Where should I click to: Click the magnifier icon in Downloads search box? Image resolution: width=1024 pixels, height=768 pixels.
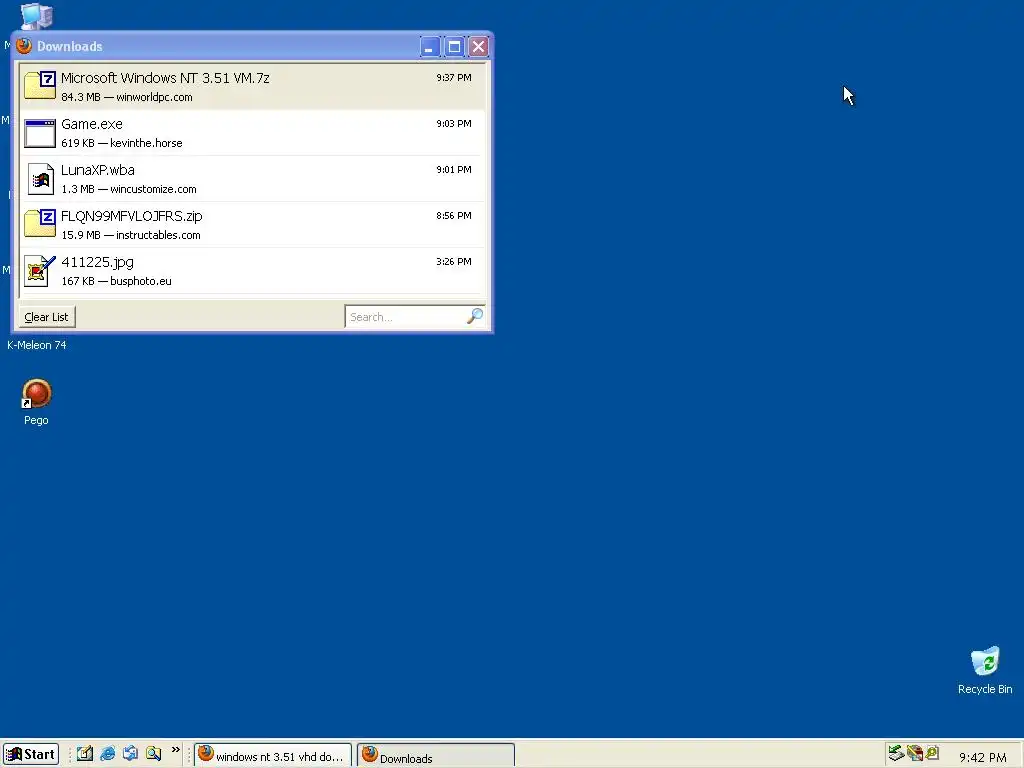(475, 316)
